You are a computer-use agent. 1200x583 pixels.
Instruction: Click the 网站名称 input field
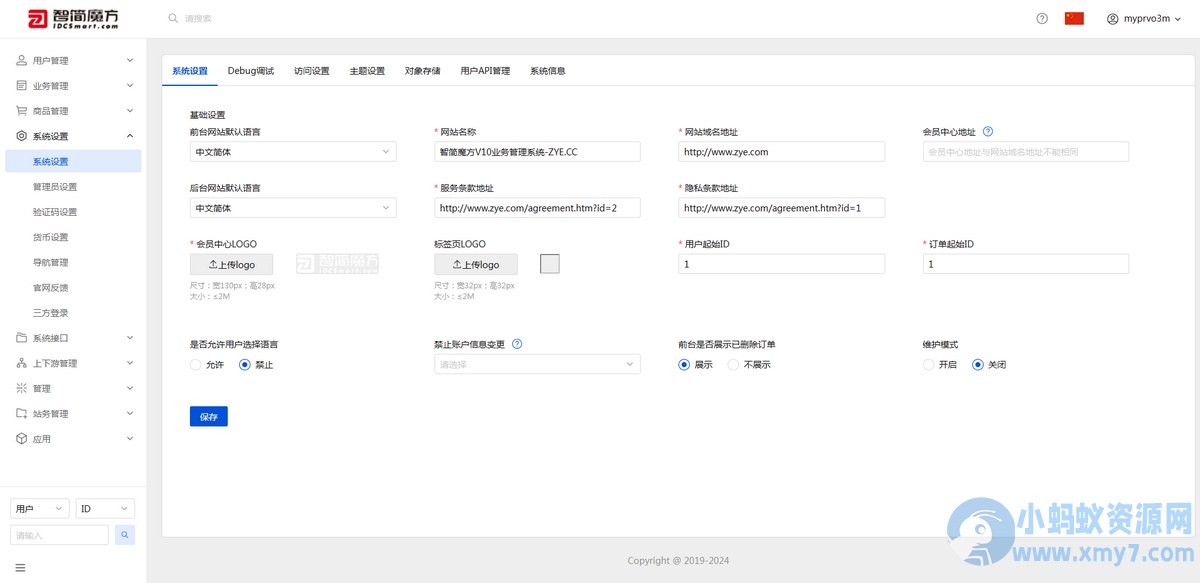[537, 152]
